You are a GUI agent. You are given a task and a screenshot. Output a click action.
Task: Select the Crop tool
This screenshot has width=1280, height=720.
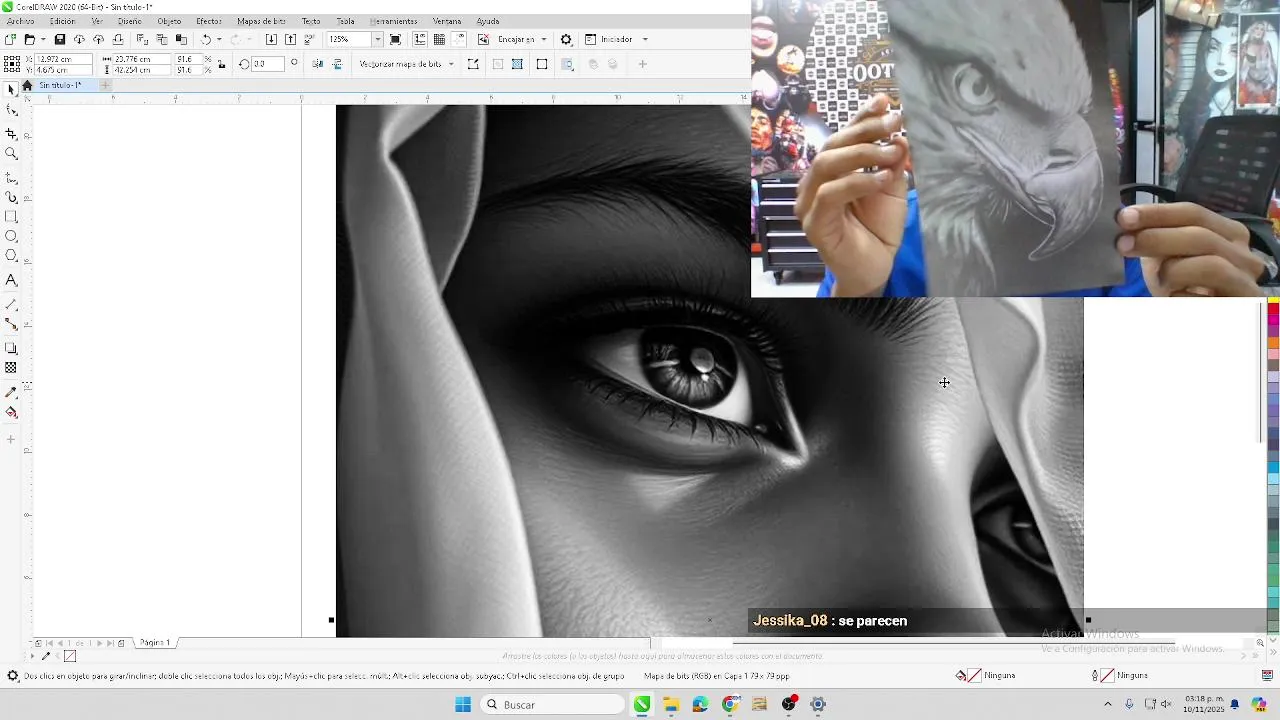coord(11,133)
